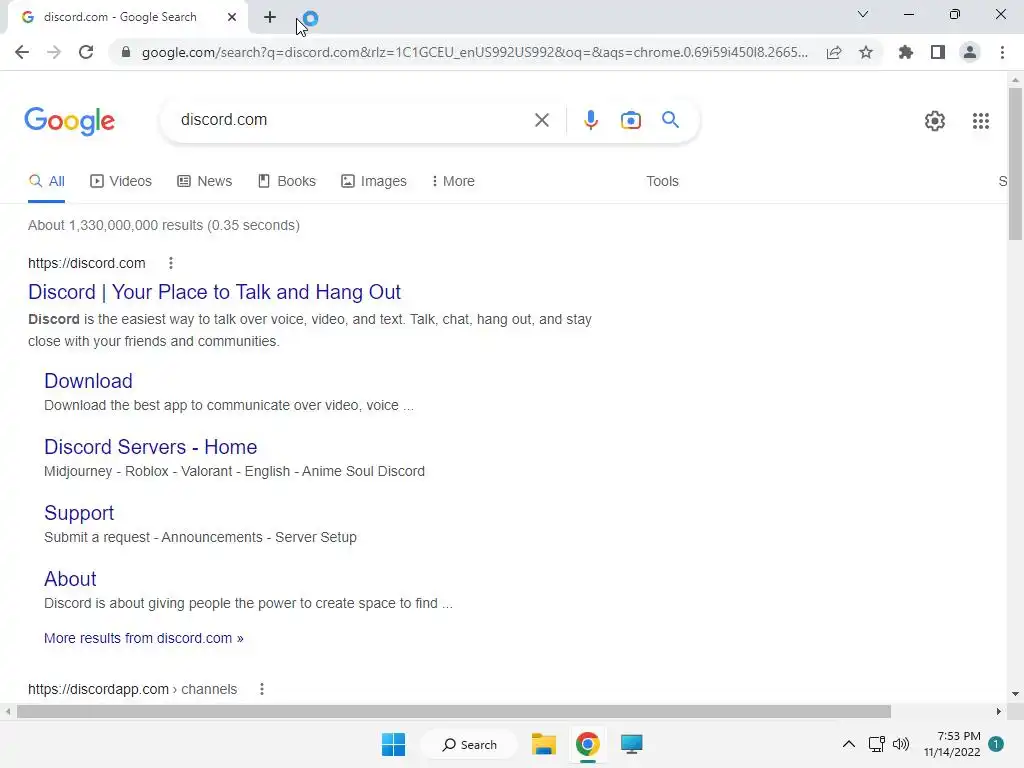Click the horizontal scrollbar thumb

(x=454, y=711)
